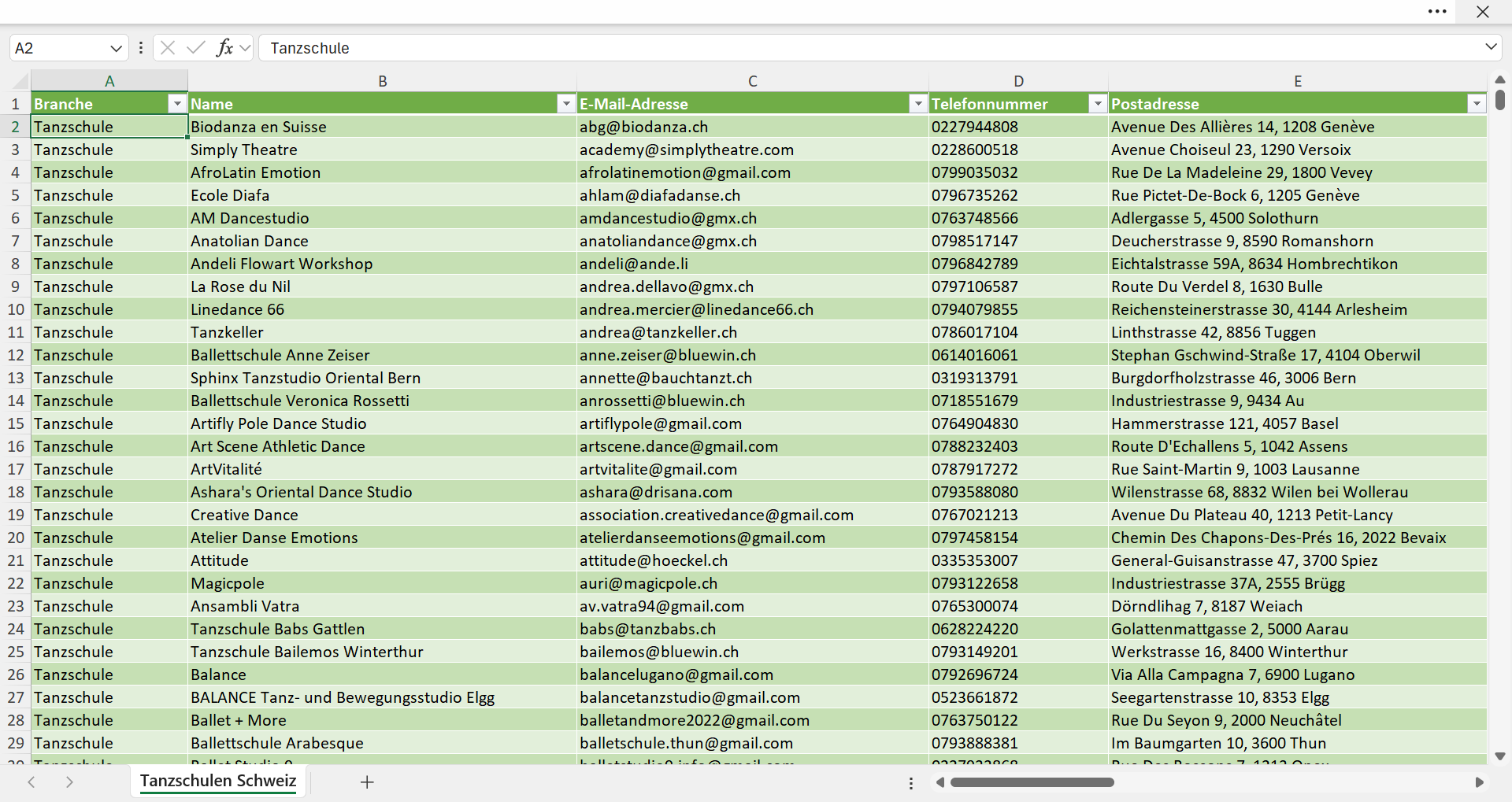Select Andeli Flowart Workshop cell
1512x802 pixels.
[383, 264]
